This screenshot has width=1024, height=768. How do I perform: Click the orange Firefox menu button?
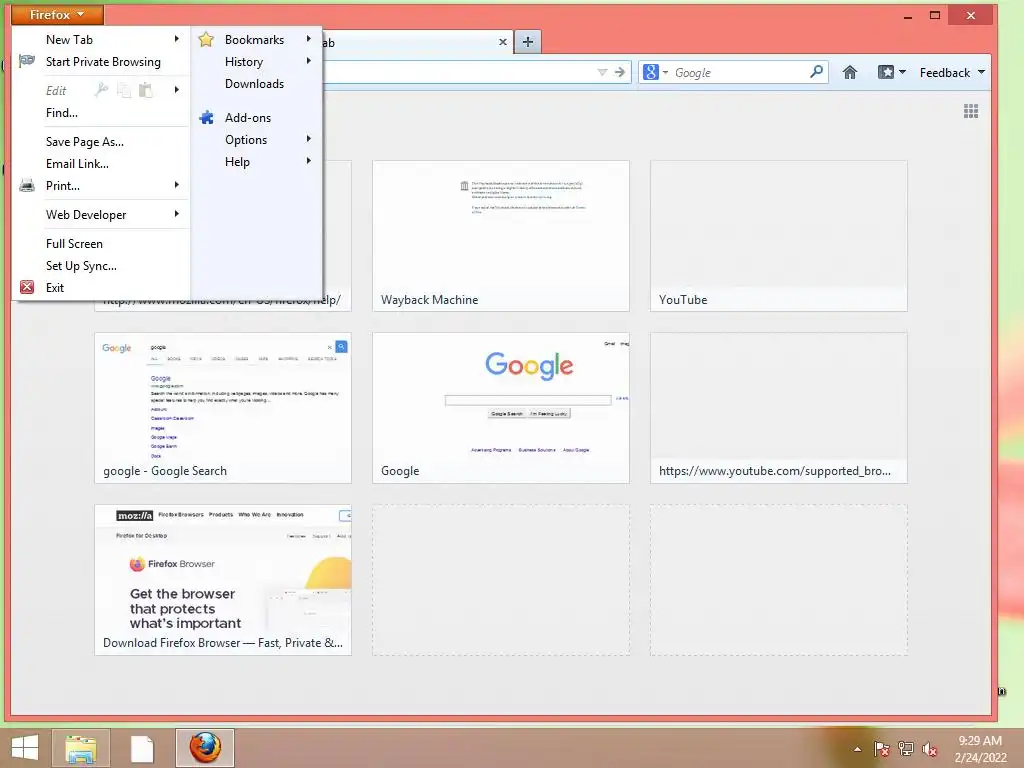57,14
